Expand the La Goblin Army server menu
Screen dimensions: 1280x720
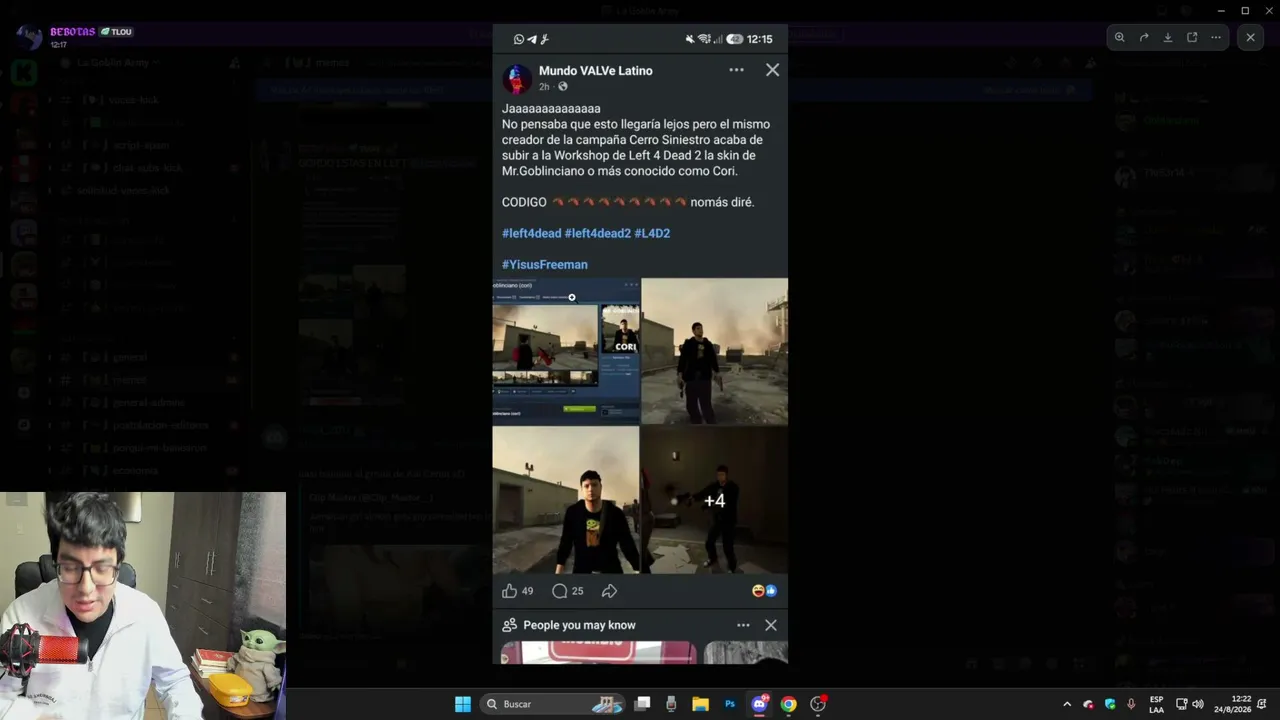pos(120,62)
